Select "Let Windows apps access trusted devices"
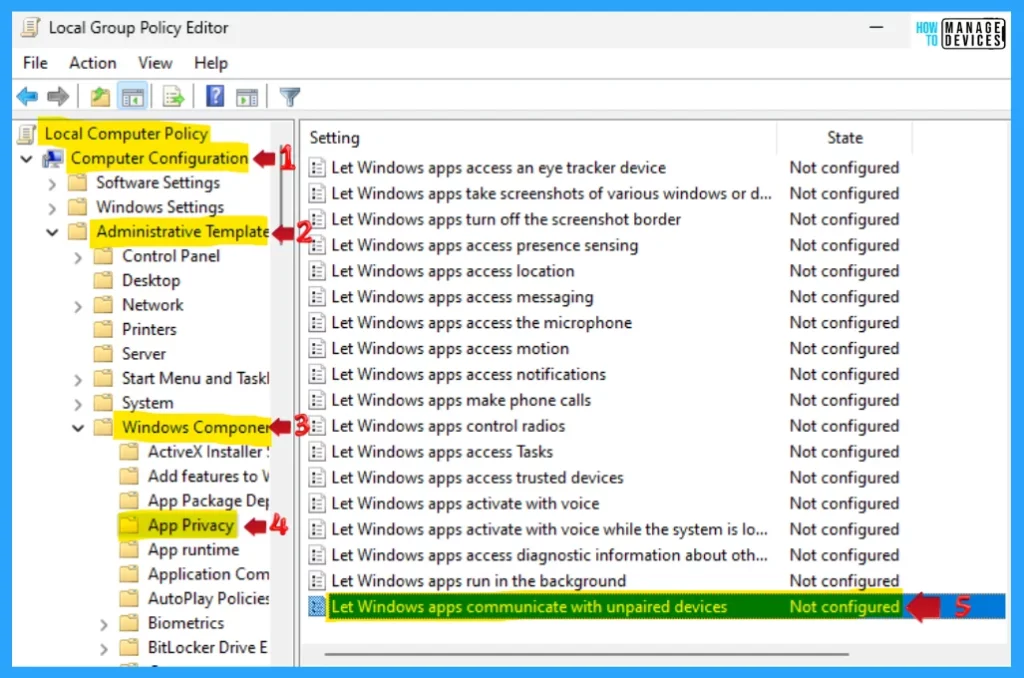This screenshot has width=1024, height=678. click(477, 477)
